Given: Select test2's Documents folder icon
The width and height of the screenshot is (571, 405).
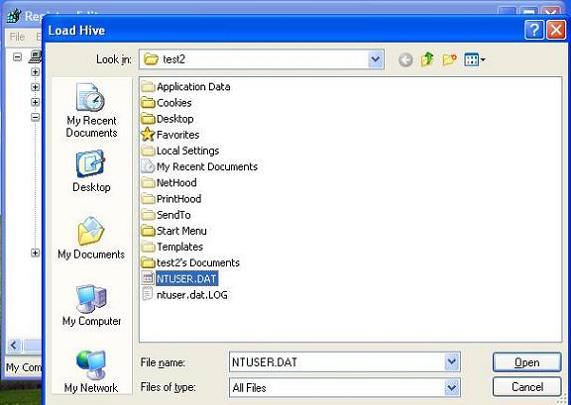Looking at the screenshot, I should [148, 263].
